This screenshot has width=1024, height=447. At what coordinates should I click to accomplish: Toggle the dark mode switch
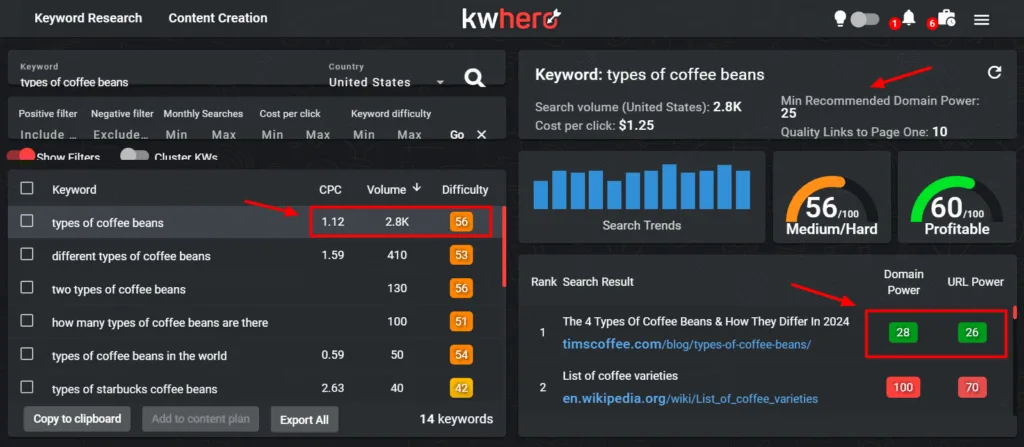coord(865,20)
